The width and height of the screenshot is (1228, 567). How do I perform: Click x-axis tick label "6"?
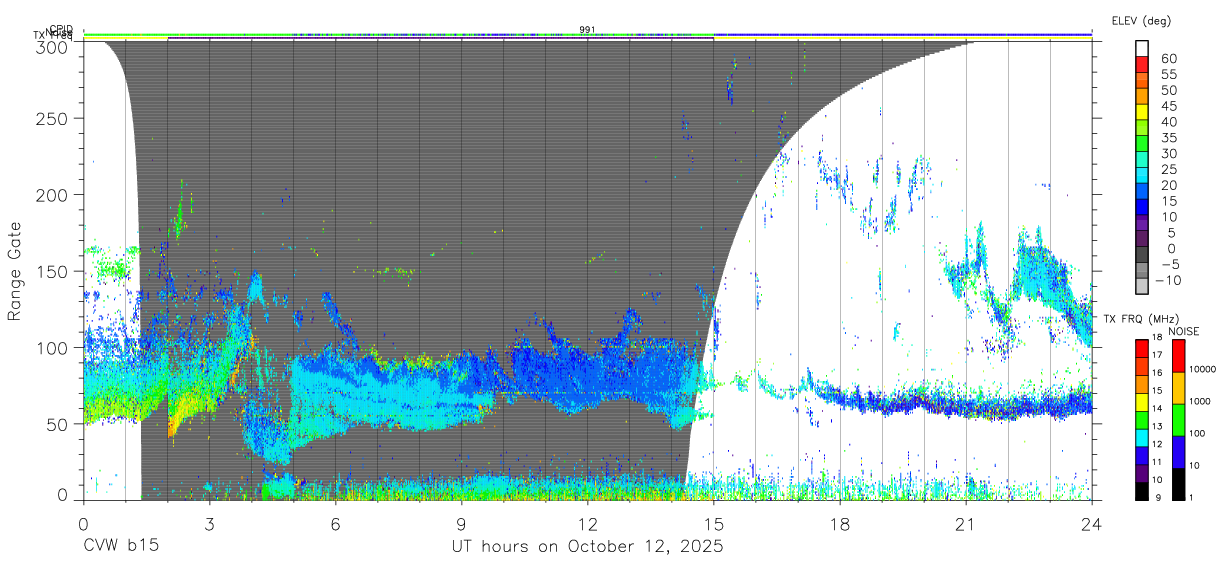coord(335,523)
